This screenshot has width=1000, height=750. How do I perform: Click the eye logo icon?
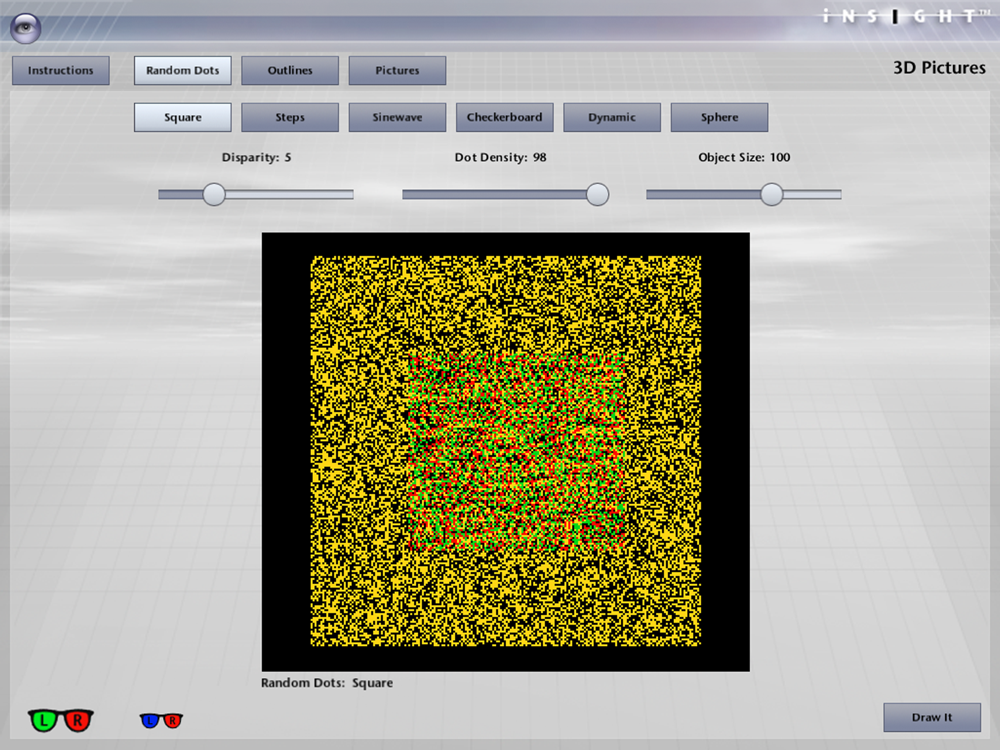(26, 28)
